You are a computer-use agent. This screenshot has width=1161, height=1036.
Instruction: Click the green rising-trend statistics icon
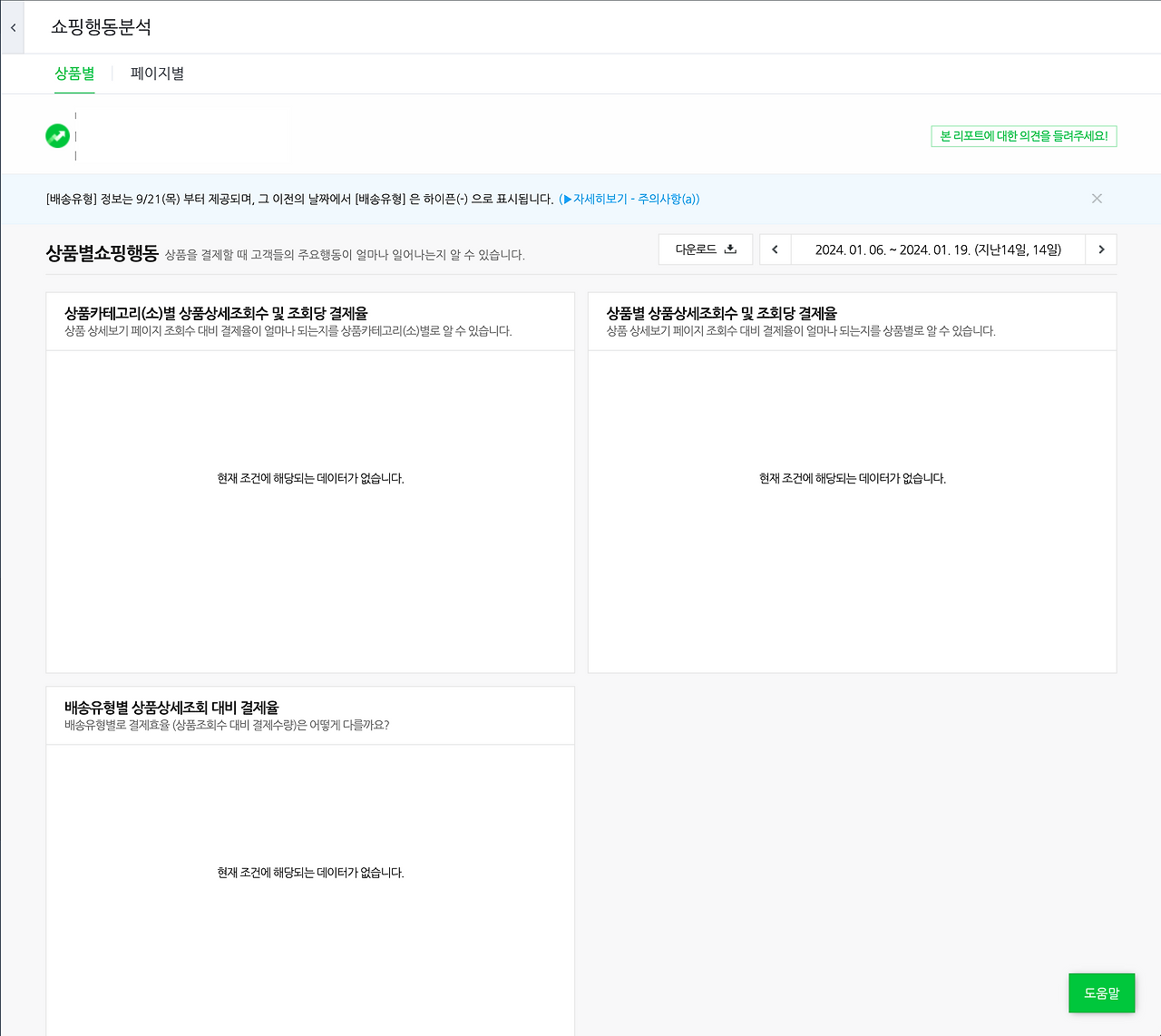(x=57, y=135)
